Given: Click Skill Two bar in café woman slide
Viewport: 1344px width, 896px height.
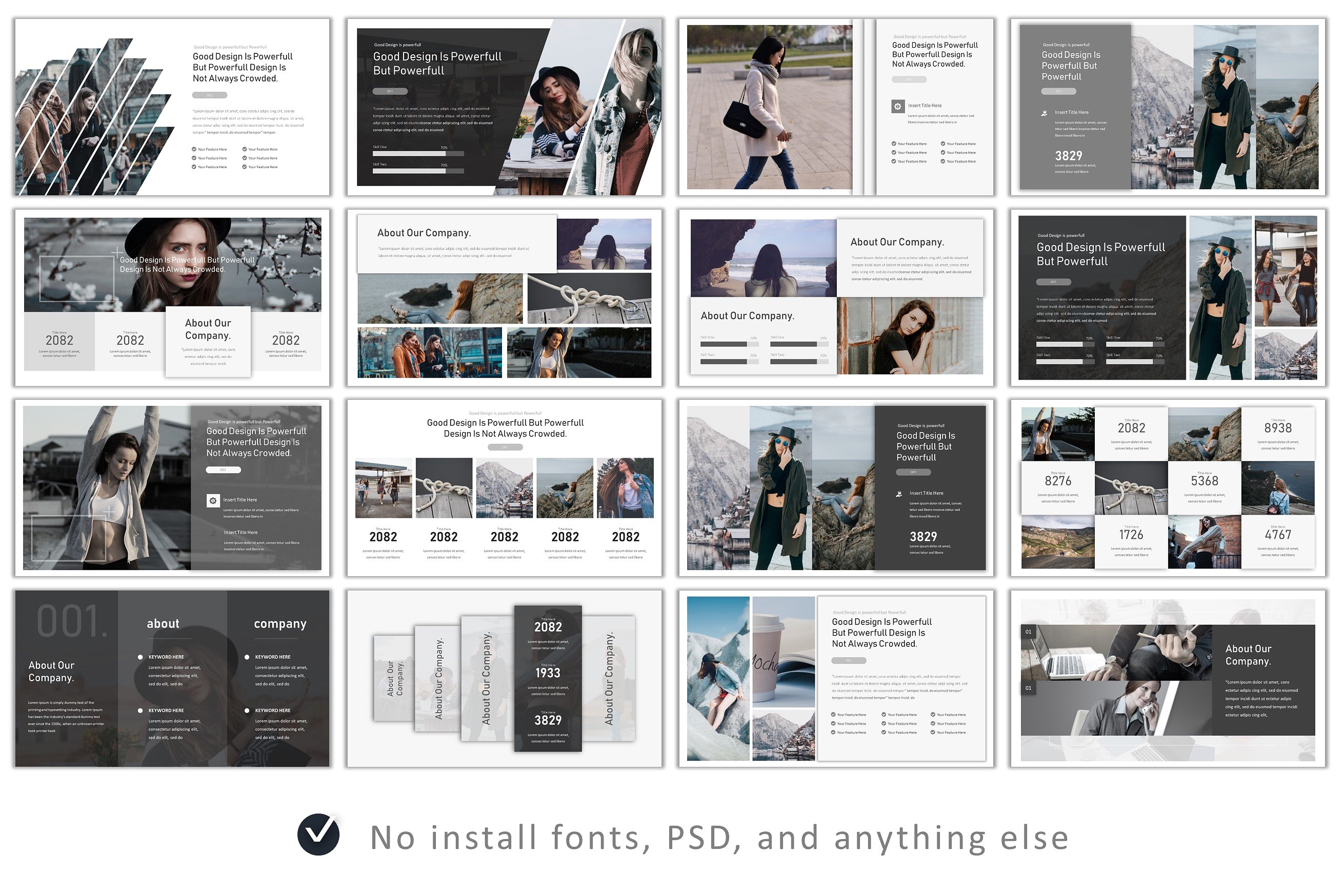Looking at the screenshot, I should click(x=418, y=171).
